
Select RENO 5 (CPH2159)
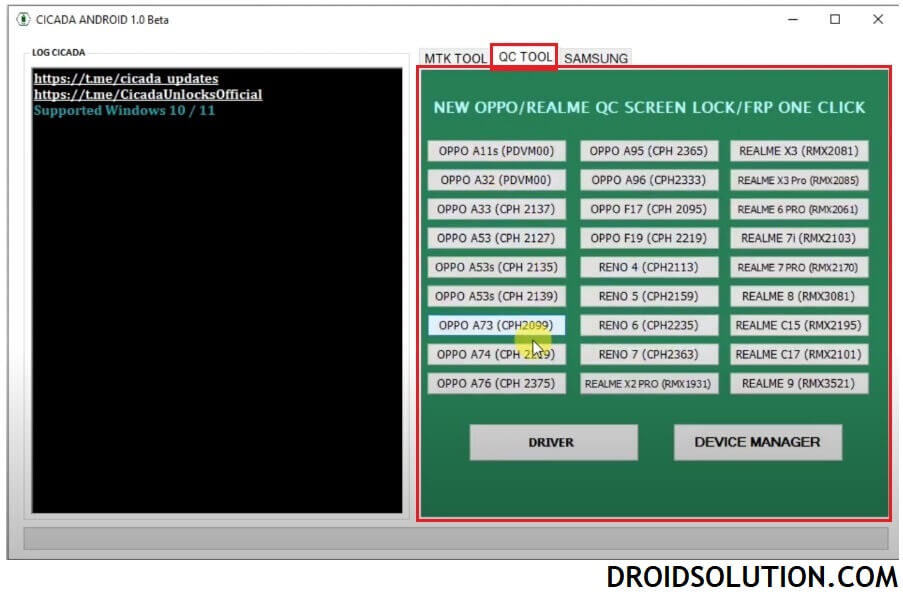click(x=649, y=296)
